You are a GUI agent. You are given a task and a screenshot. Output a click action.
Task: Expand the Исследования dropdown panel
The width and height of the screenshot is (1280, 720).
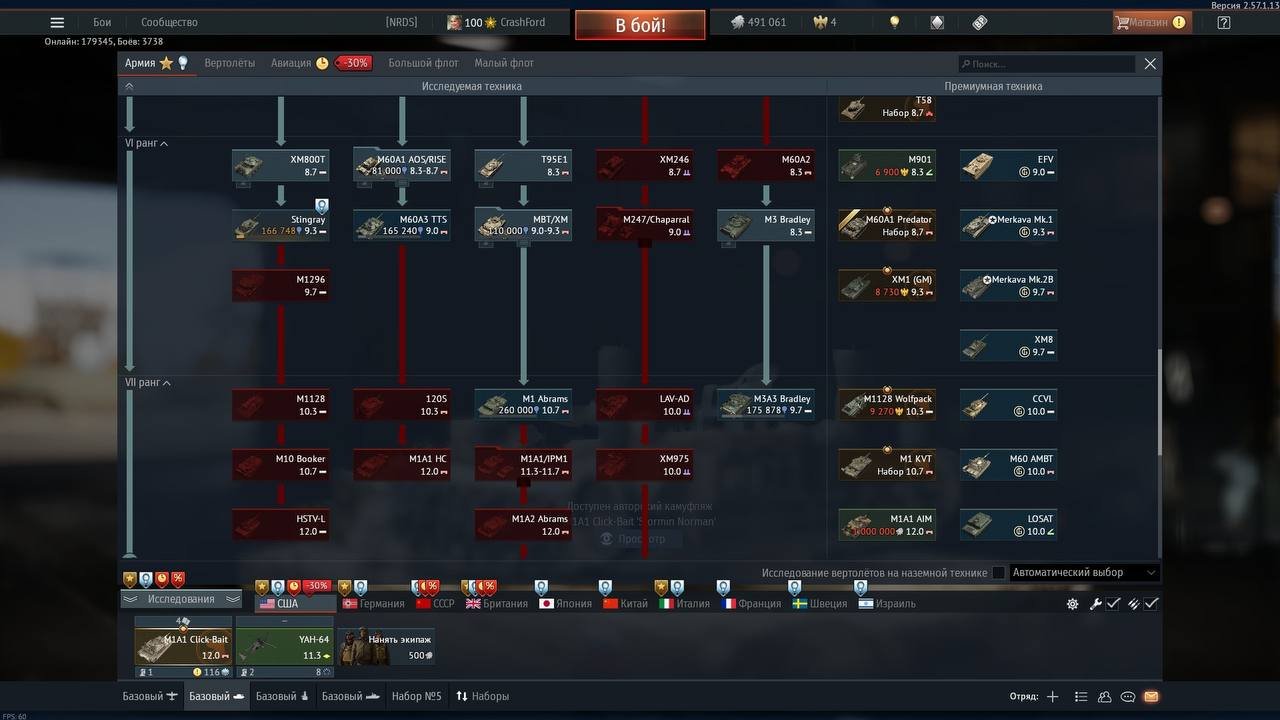click(181, 599)
